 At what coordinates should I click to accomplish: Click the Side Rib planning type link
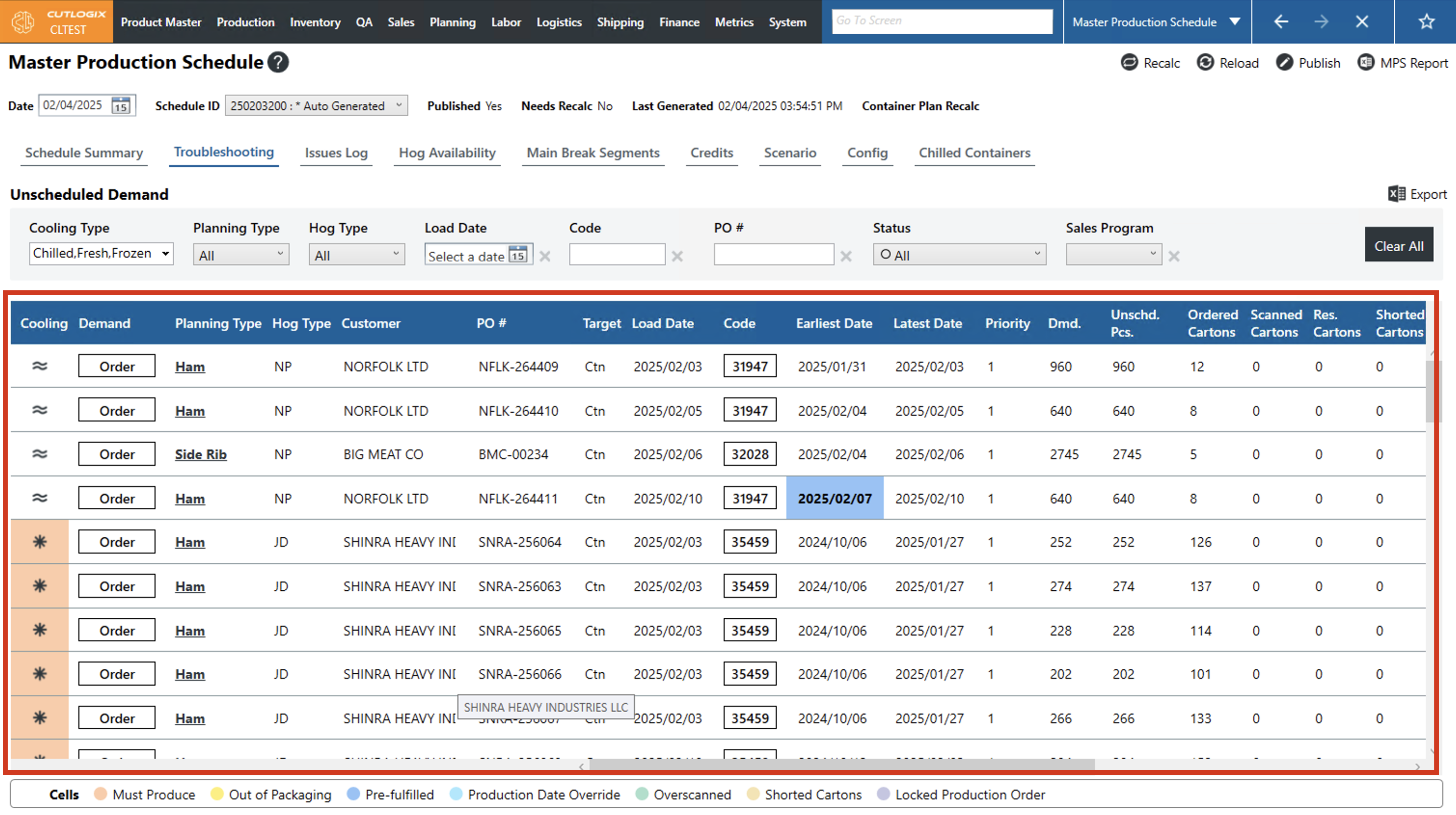tap(200, 454)
